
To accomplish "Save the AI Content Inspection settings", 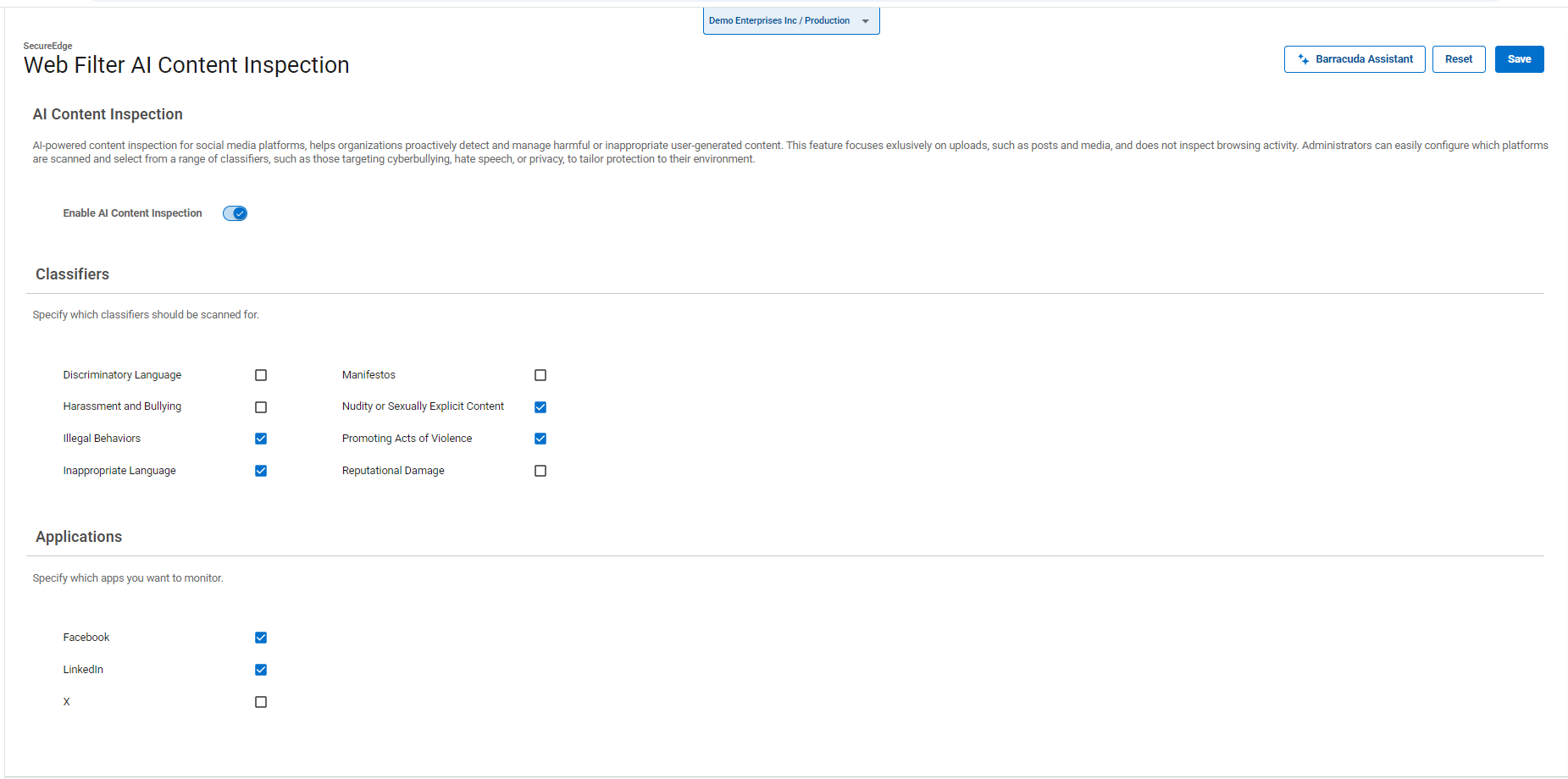I will point(1518,59).
